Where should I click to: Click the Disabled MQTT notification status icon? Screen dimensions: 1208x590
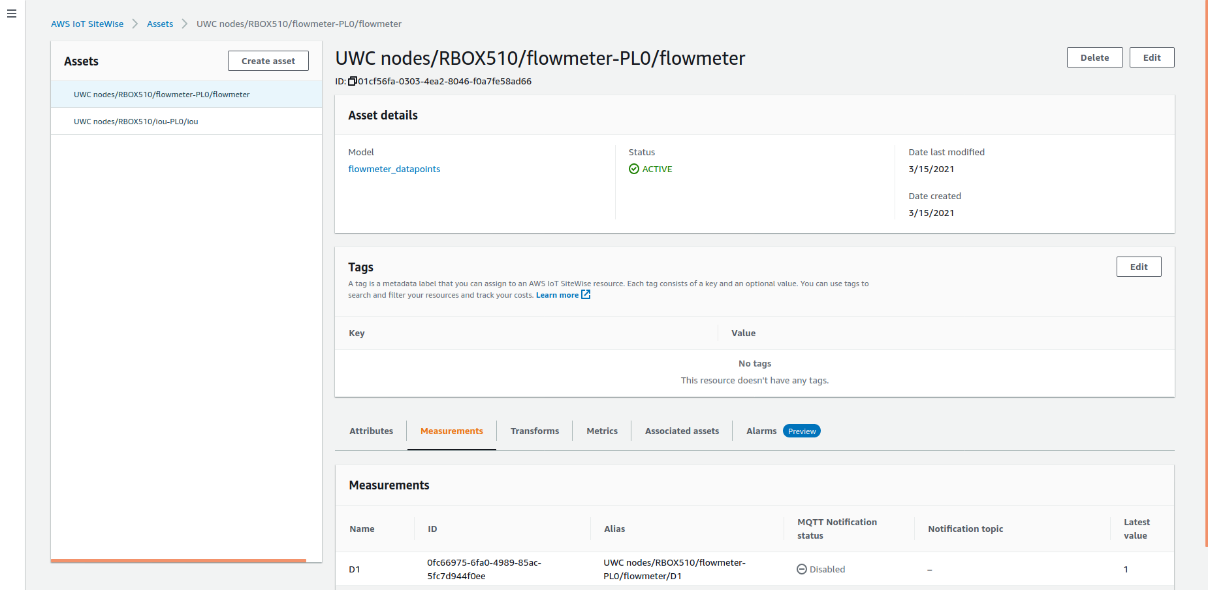click(801, 568)
